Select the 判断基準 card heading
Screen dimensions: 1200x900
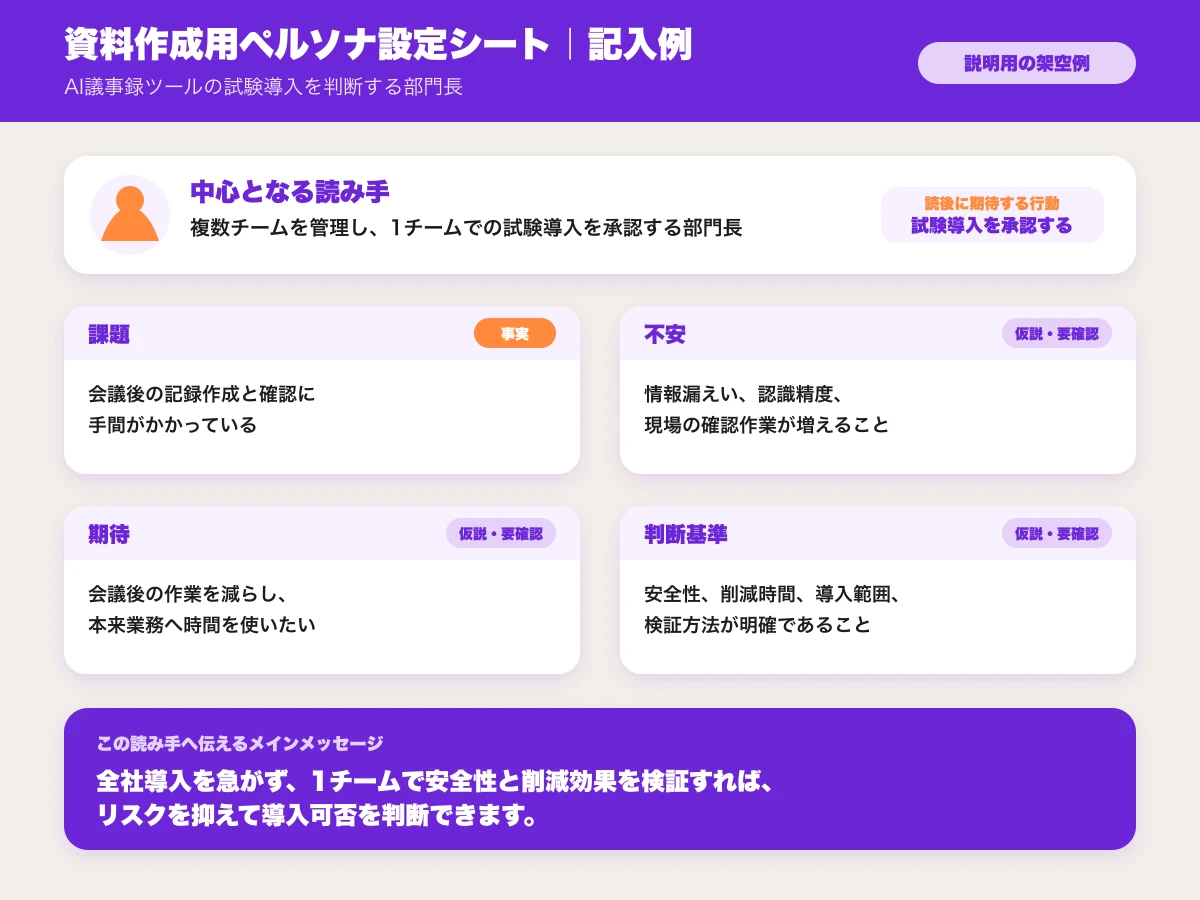pos(686,535)
